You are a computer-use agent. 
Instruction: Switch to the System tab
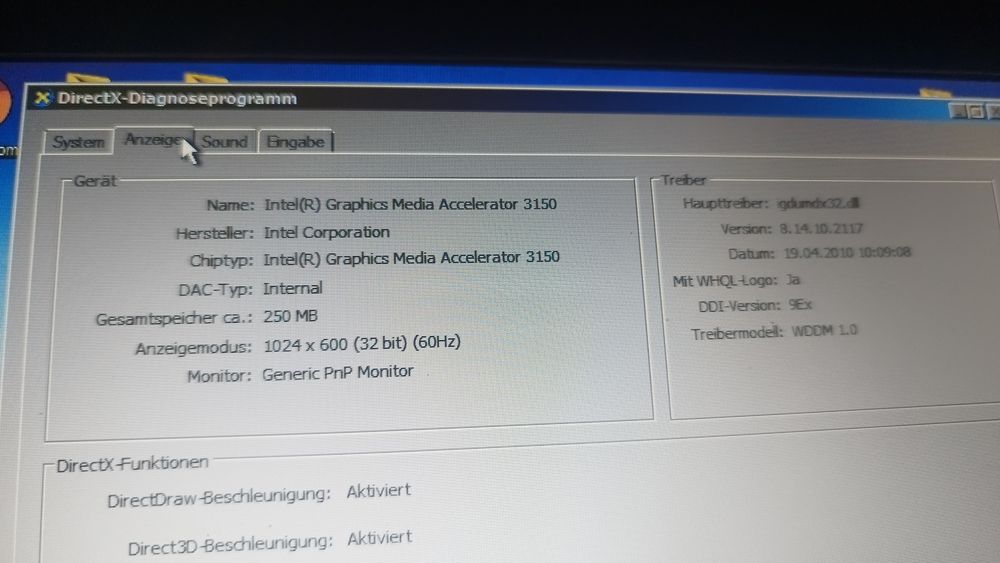(x=78, y=142)
